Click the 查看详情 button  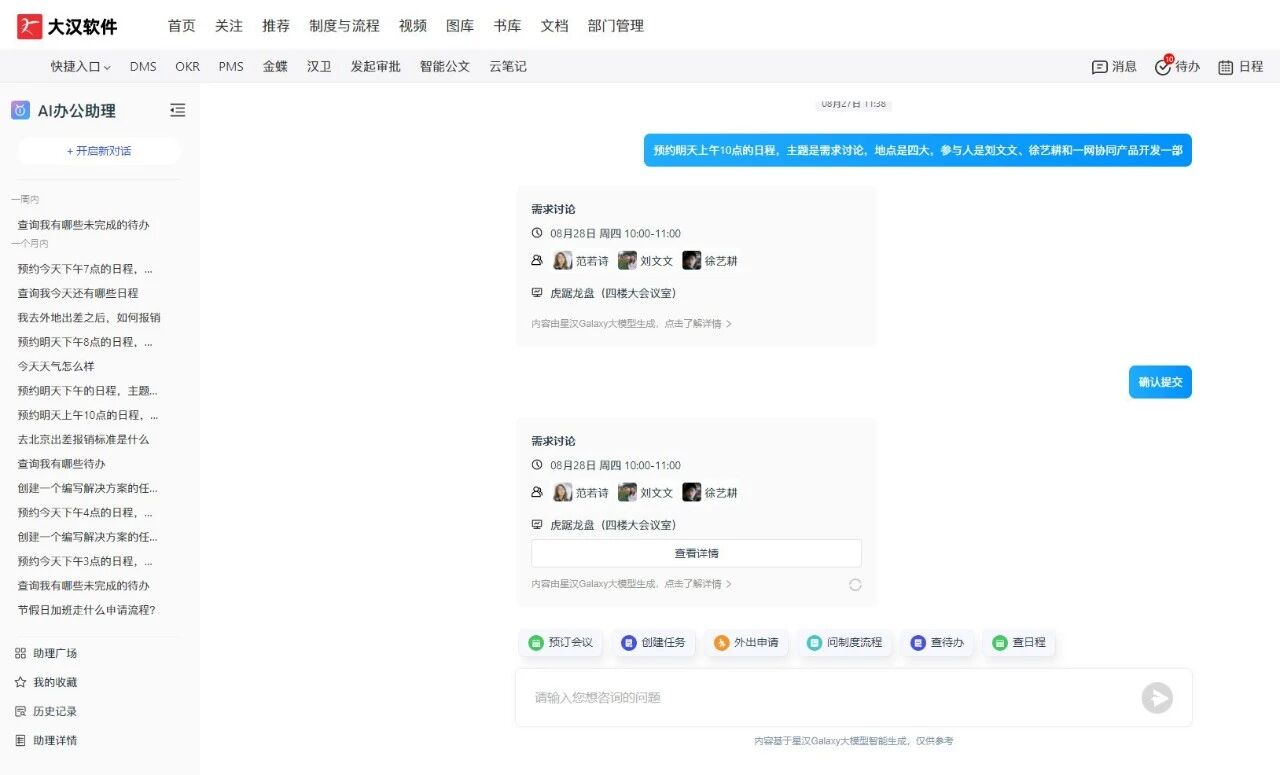click(x=696, y=553)
